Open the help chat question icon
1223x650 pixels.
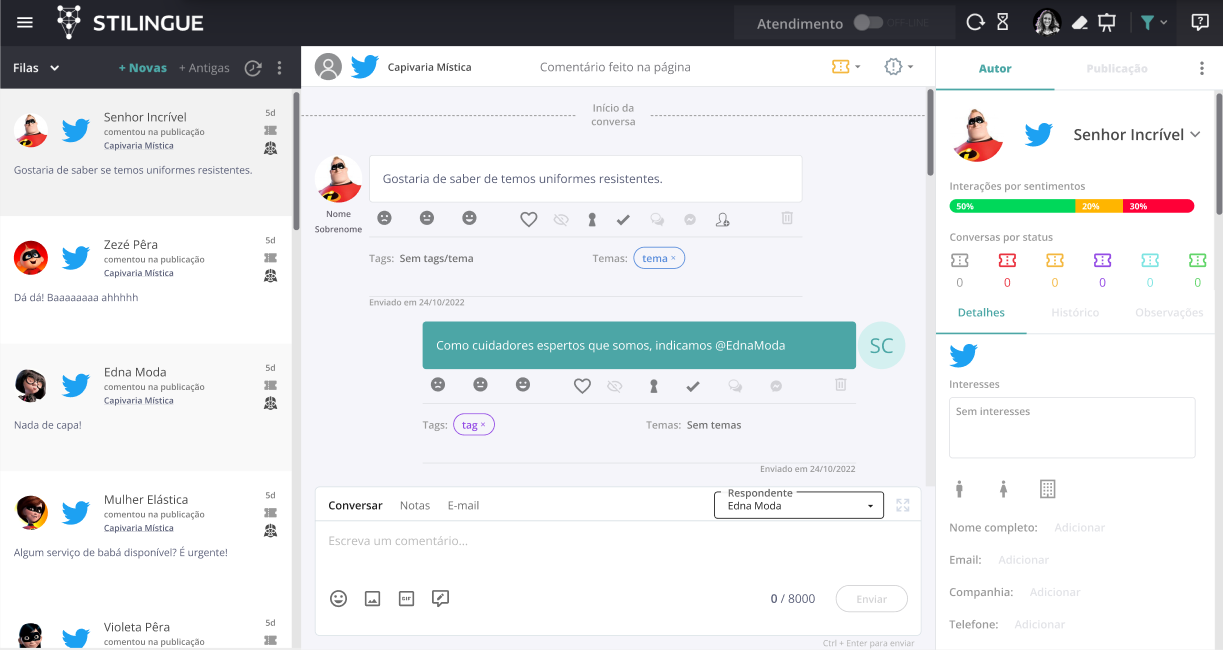pyautogui.click(x=1200, y=22)
